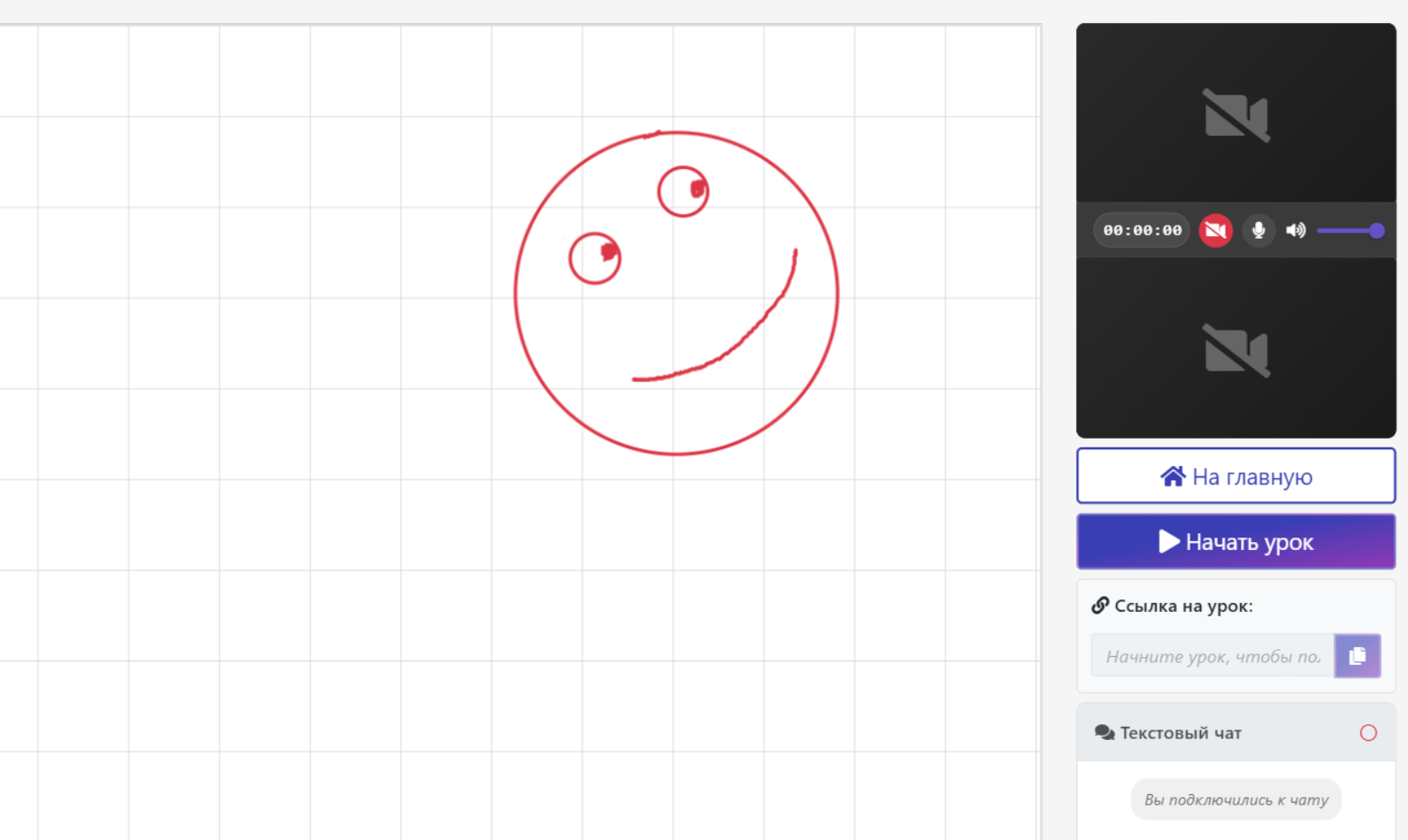Click the purple volume slider handle

click(1376, 231)
